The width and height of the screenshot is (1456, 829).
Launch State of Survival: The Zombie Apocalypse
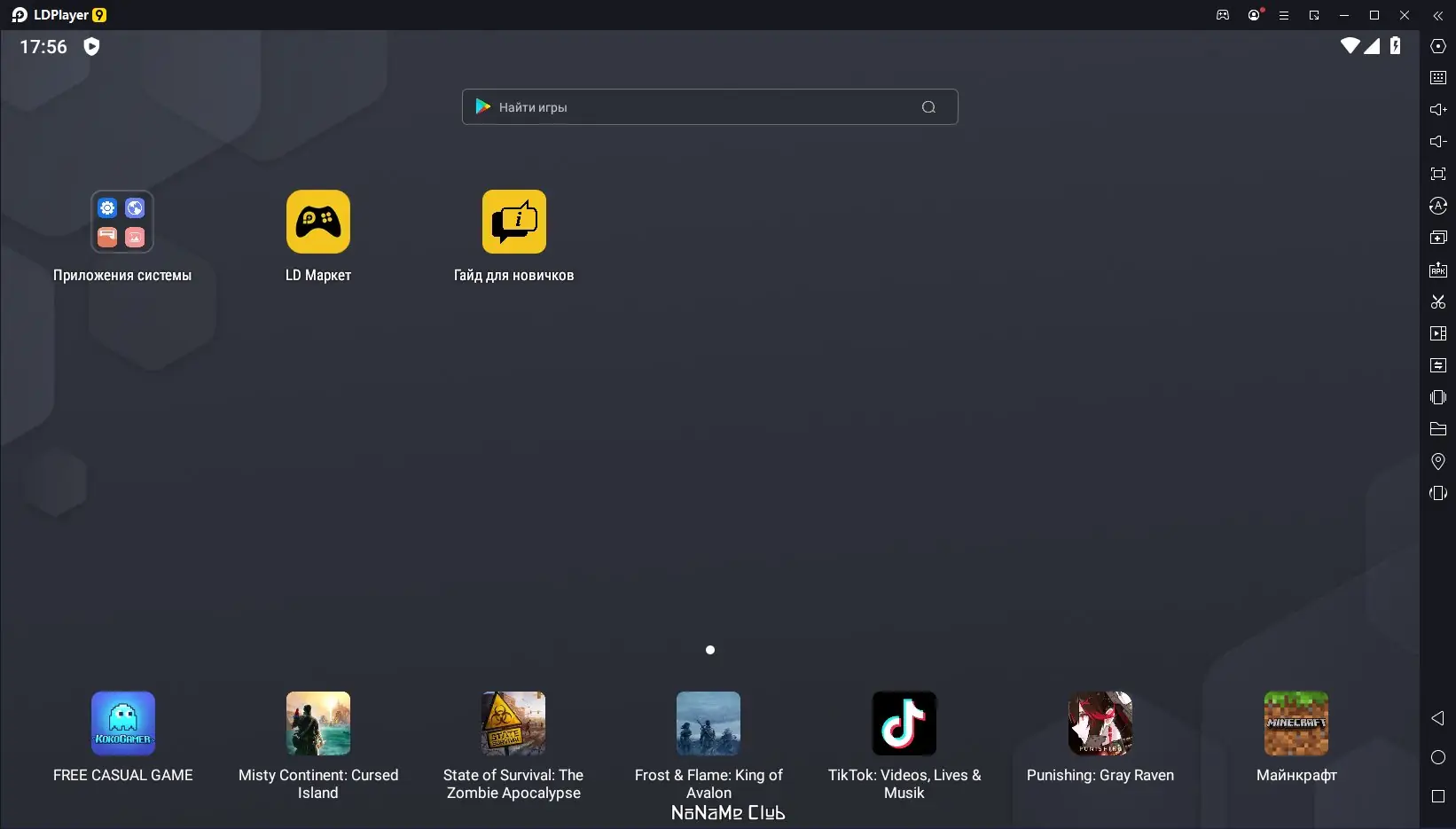(x=513, y=723)
